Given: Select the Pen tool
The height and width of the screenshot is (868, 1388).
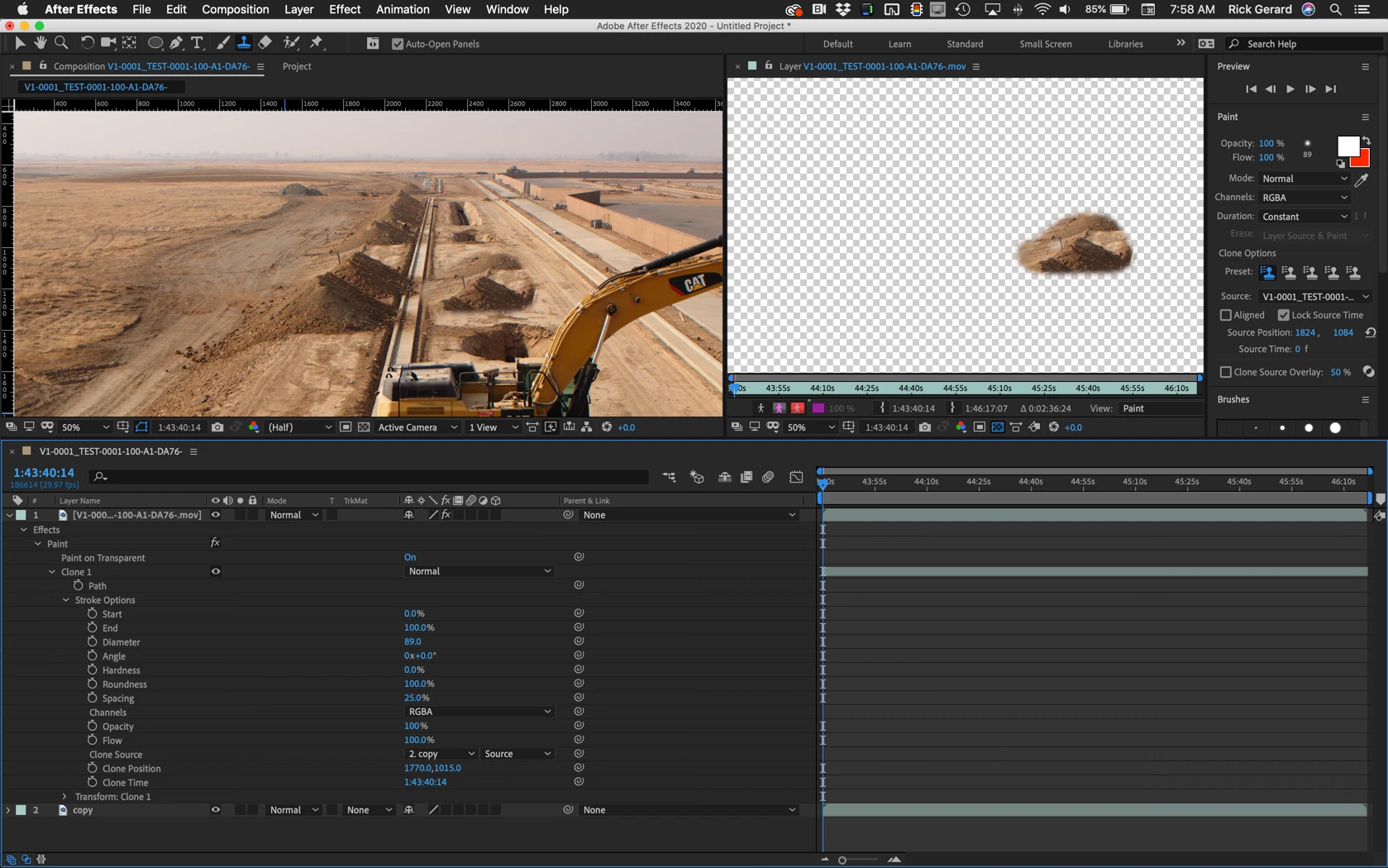Looking at the screenshot, I should (176, 43).
